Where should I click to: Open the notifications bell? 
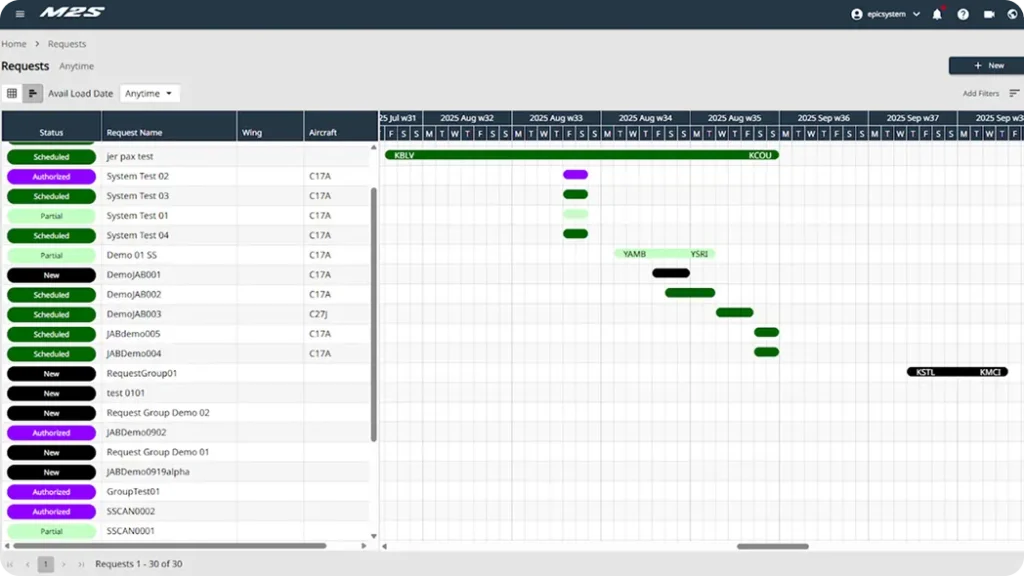point(937,14)
